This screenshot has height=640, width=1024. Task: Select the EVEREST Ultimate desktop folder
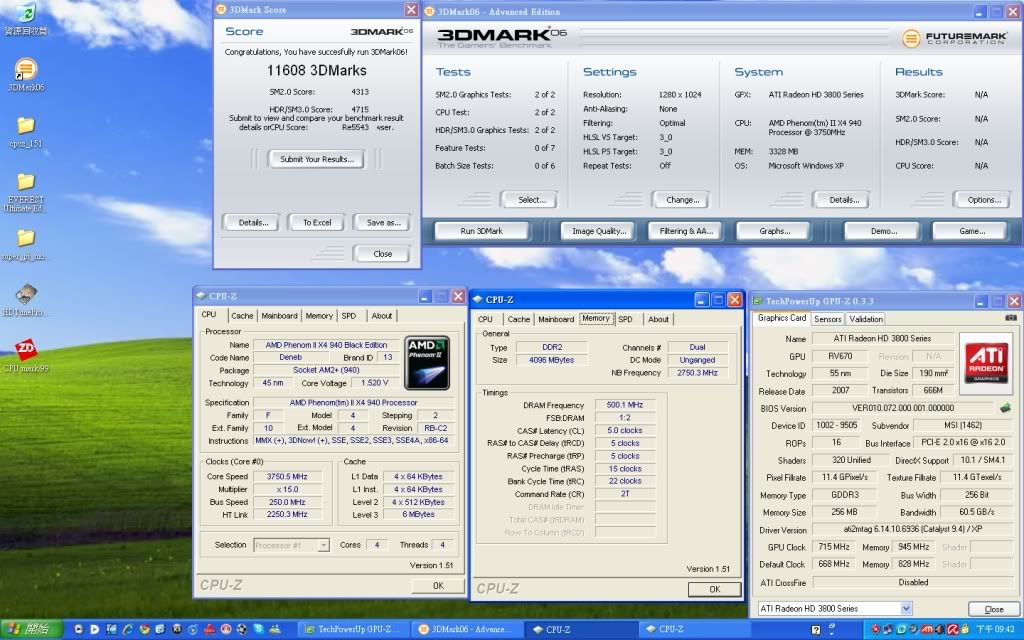[25, 191]
